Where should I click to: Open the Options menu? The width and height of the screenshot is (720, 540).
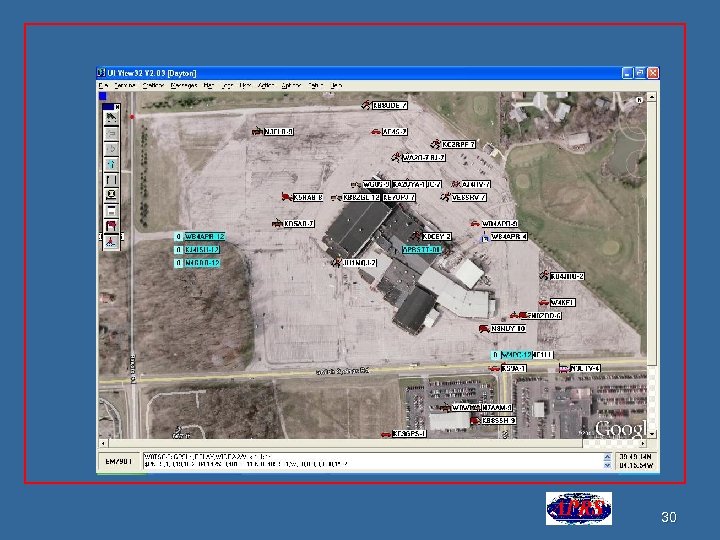point(291,85)
